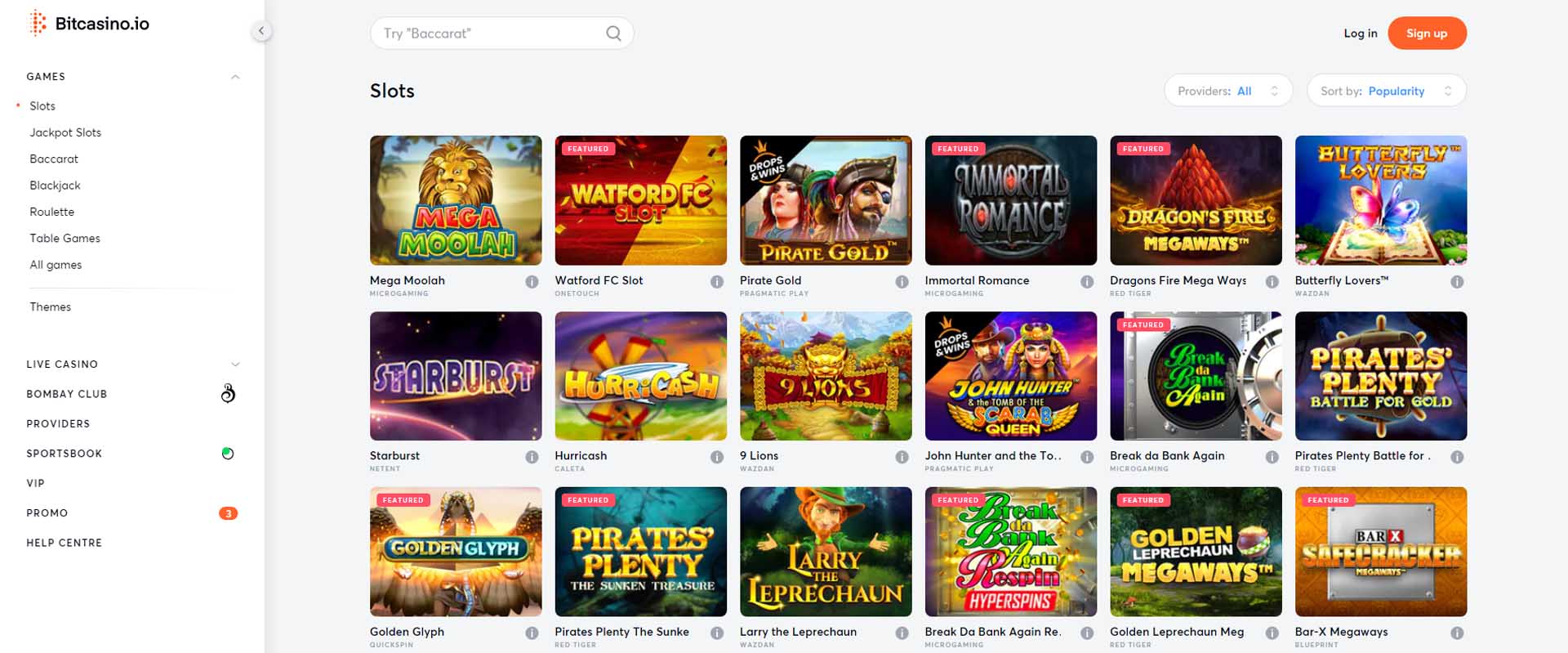Image resolution: width=1568 pixels, height=653 pixels.
Task: Open the Sort by Popularity dropdown
Action: (x=1387, y=91)
